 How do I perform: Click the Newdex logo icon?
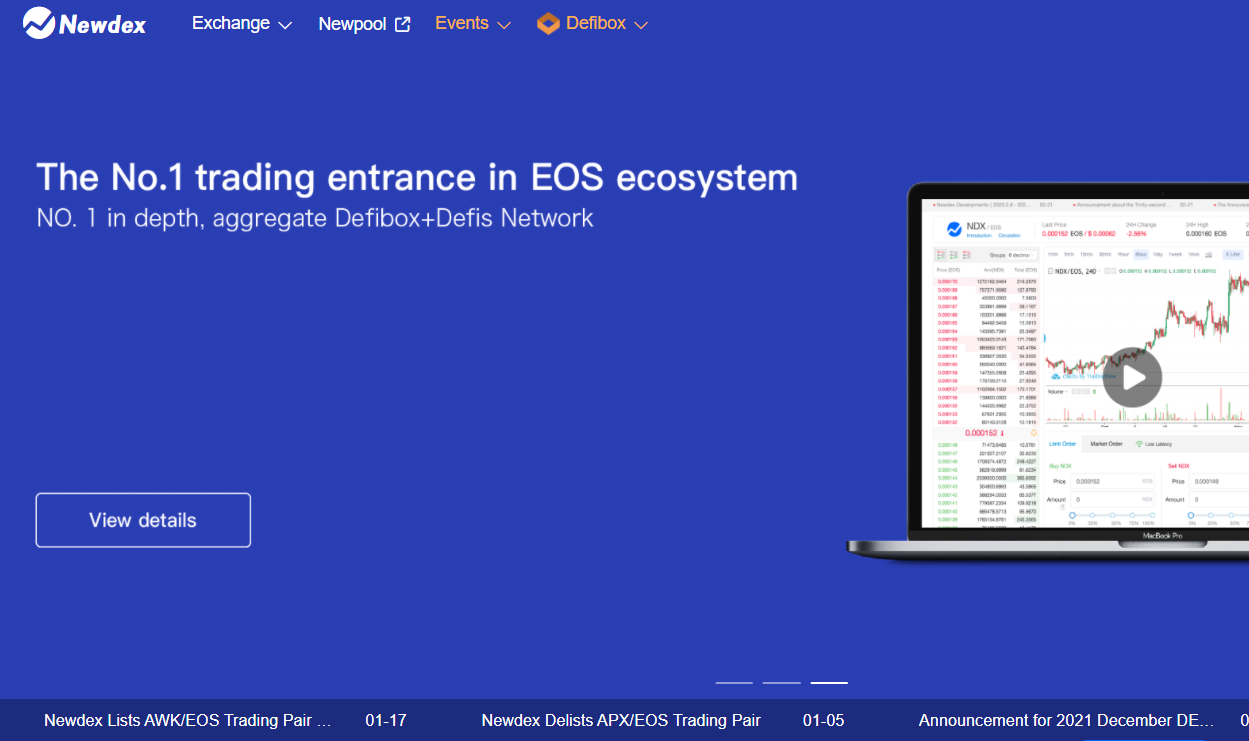(39, 23)
